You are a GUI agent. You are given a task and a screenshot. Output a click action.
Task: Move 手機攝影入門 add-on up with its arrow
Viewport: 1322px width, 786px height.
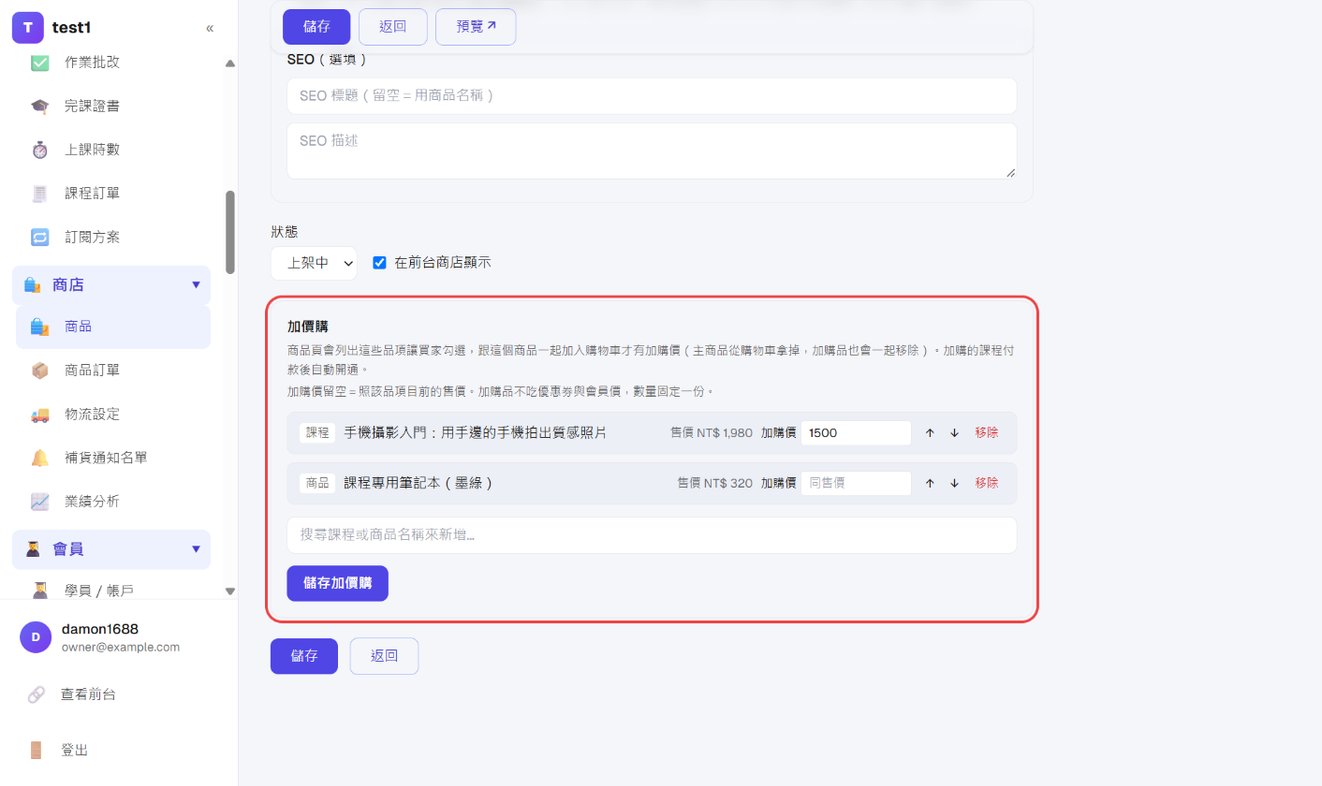point(930,433)
